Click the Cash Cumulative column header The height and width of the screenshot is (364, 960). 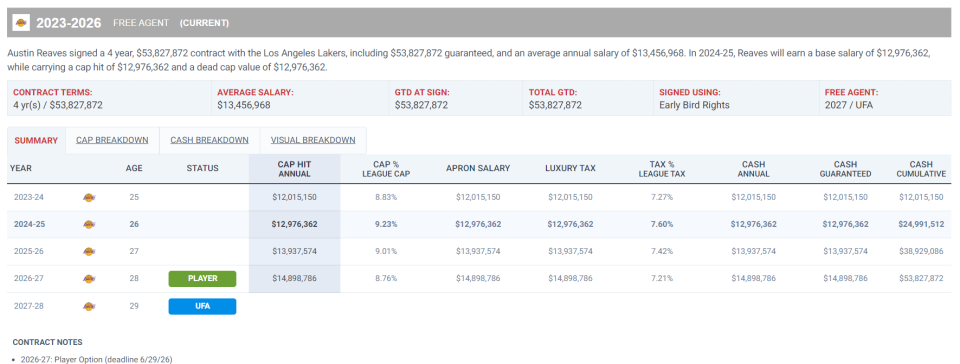[x=921, y=169]
